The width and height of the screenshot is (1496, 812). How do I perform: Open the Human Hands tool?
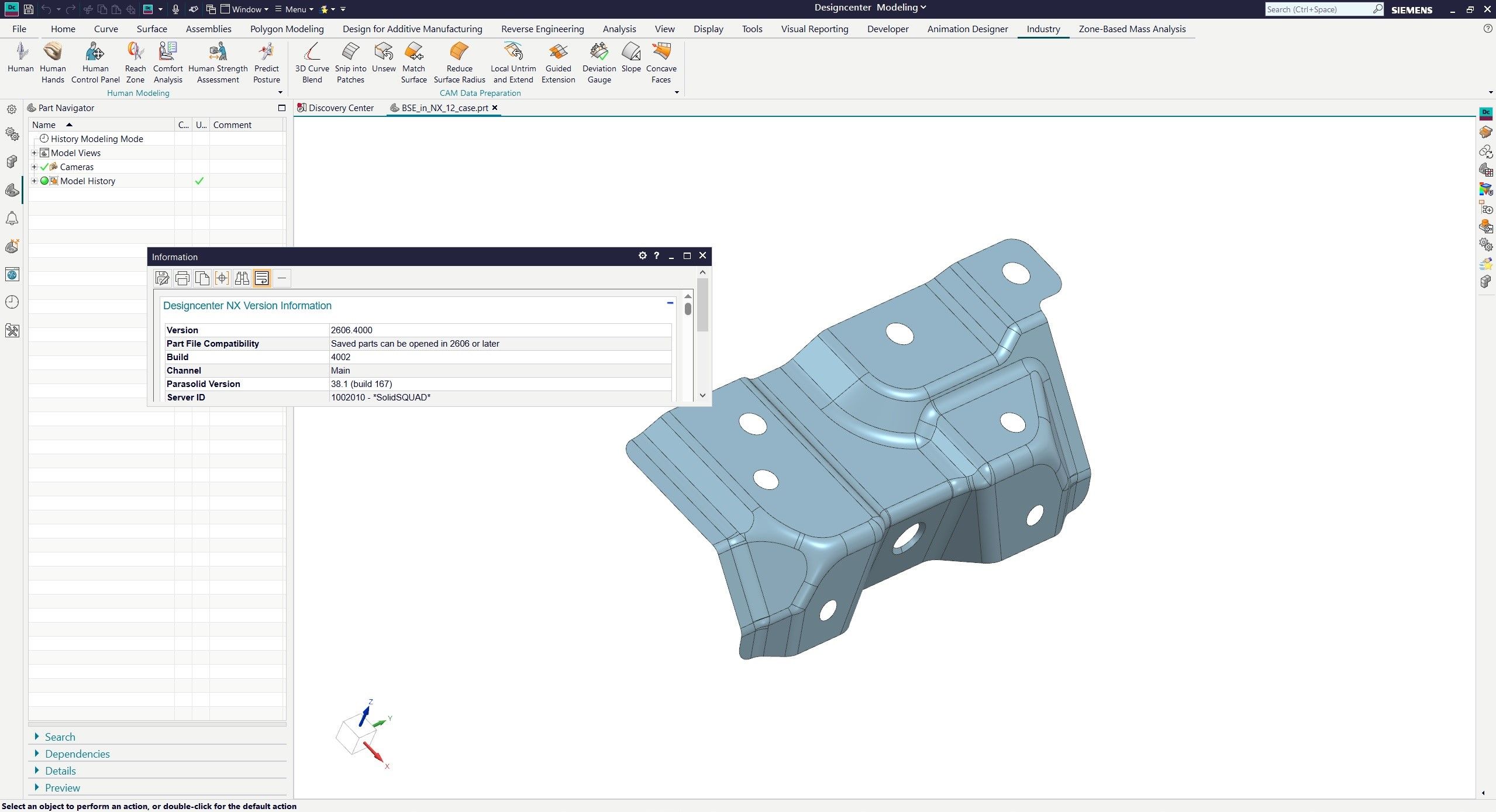click(x=53, y=63)
